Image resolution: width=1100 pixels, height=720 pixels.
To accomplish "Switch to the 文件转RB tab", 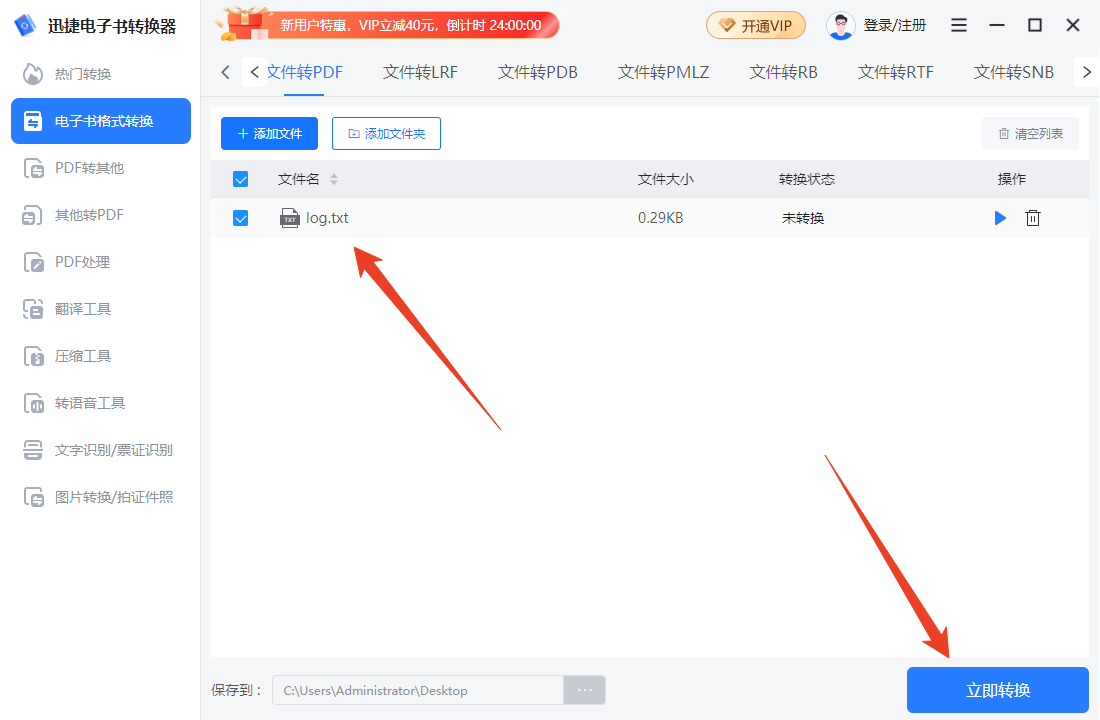I will tap(784, 72).
